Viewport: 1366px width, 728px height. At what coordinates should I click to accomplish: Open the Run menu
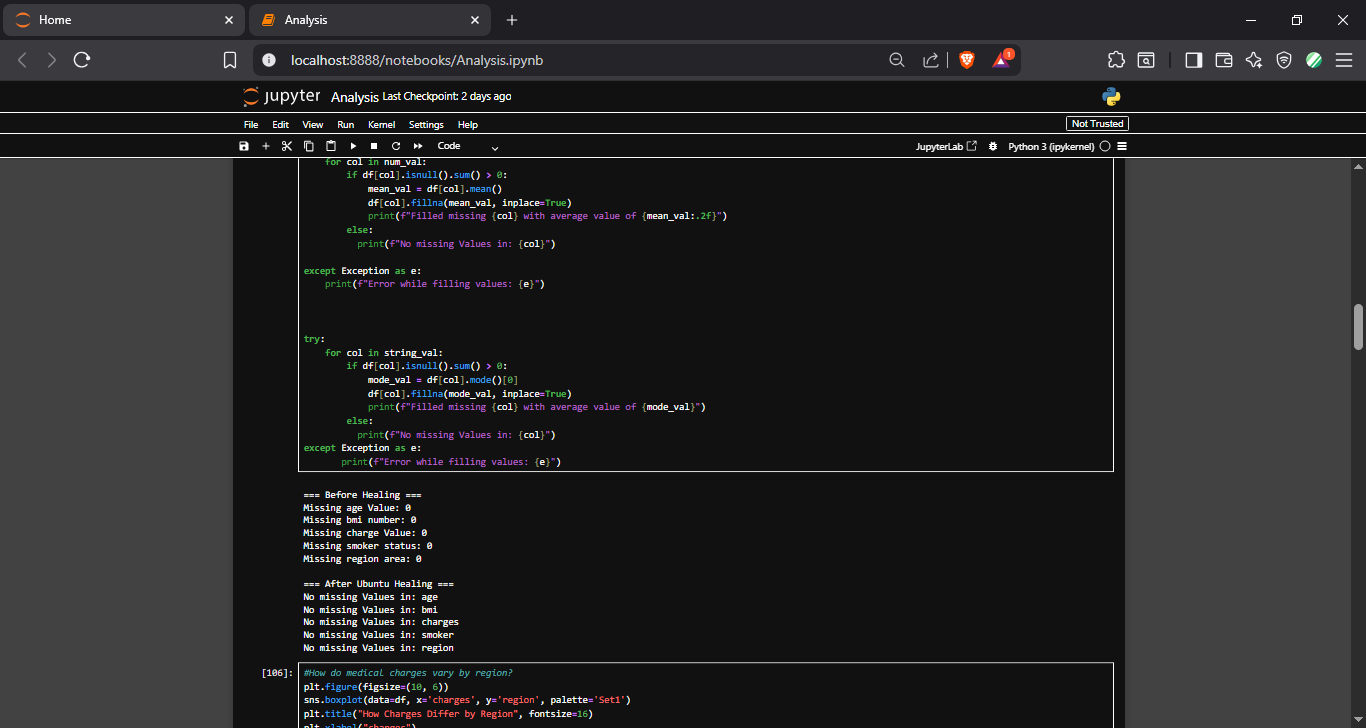point(345,125)
